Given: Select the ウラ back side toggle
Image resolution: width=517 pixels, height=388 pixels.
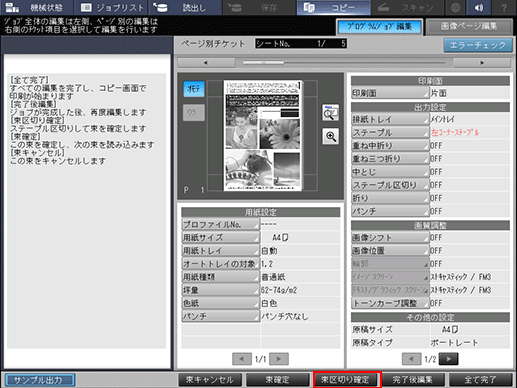Looking at the screenshot, I should (x=194, y=113).
